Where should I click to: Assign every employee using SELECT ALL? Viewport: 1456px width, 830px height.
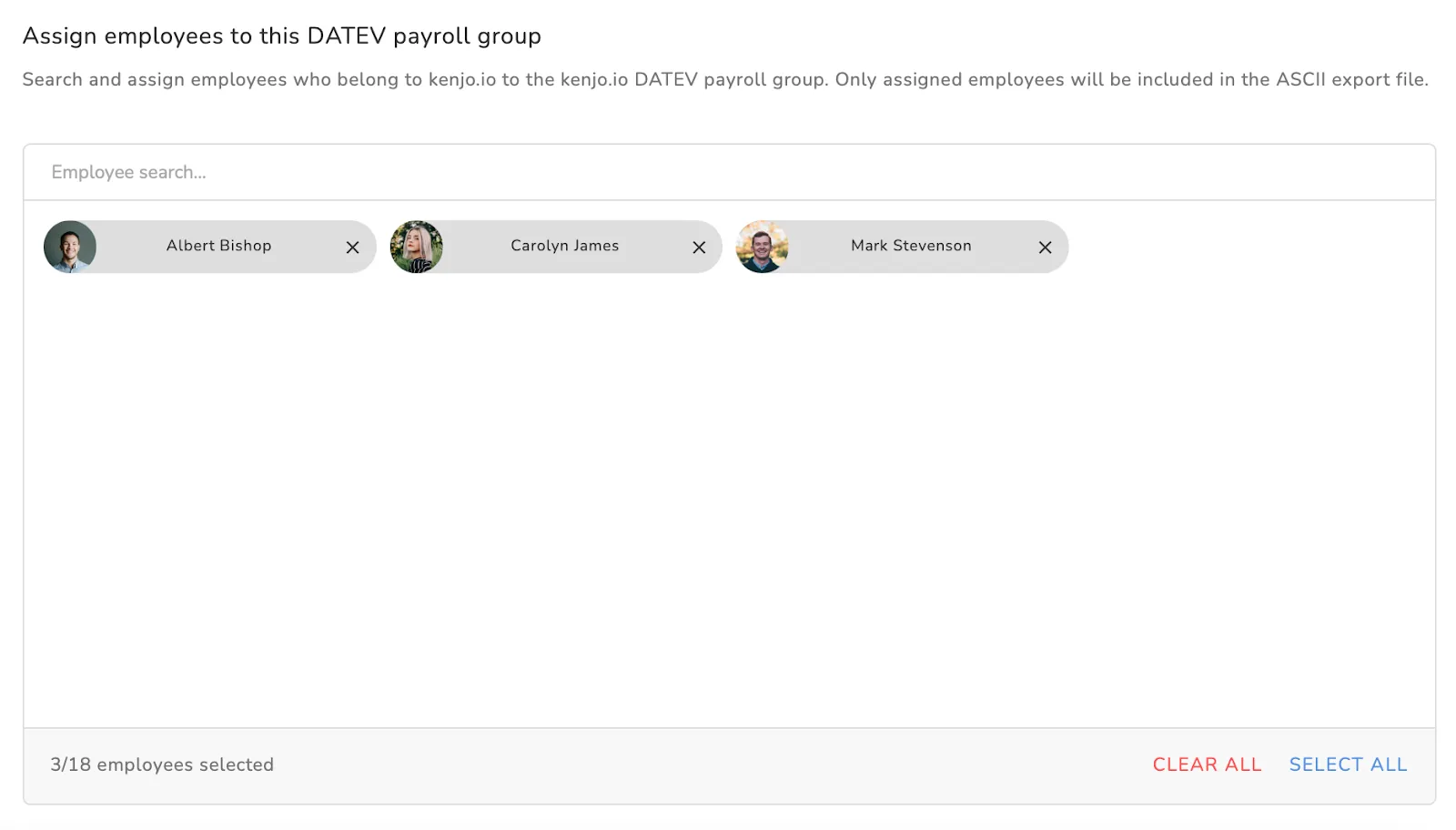1348,764
